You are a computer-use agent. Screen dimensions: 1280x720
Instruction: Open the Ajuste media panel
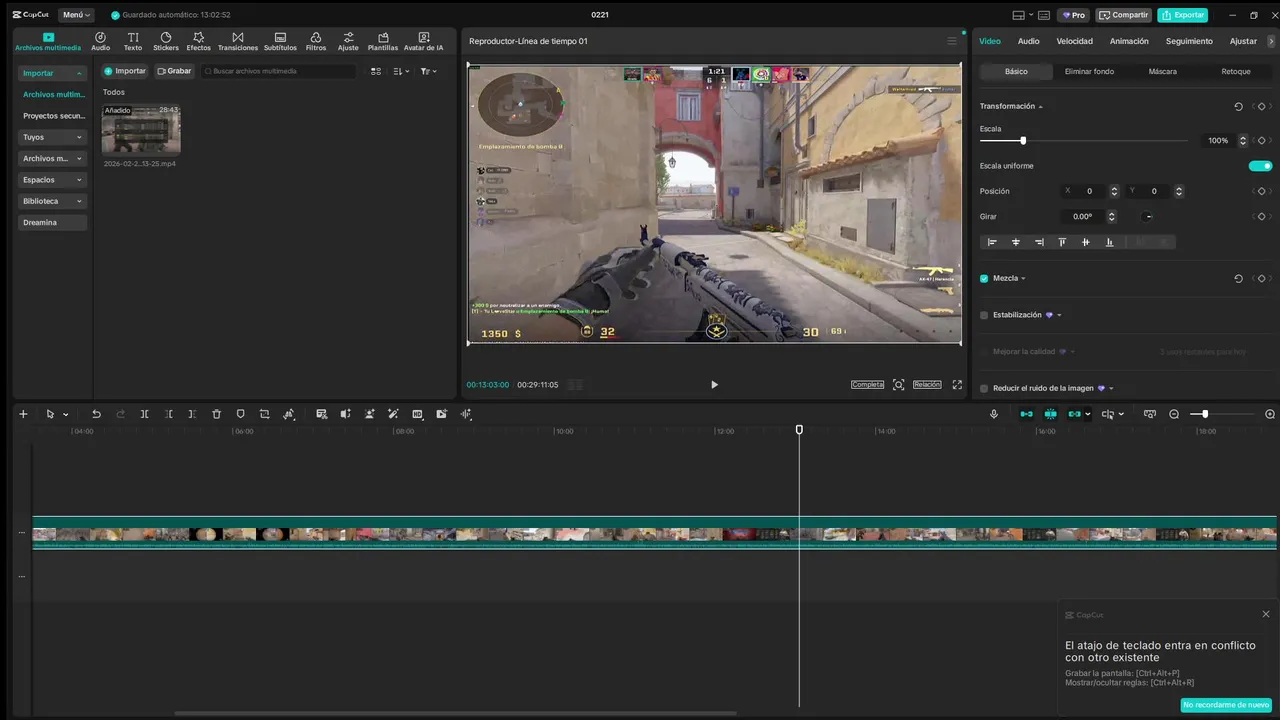348,41
